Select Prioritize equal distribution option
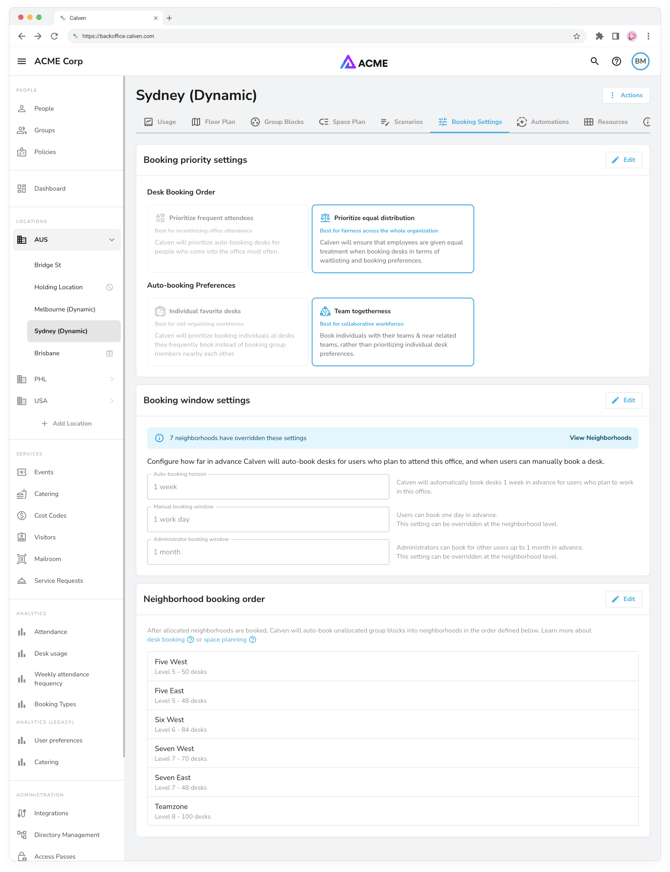The height and width of the screenshot is (872, 670). pos(392,238)
